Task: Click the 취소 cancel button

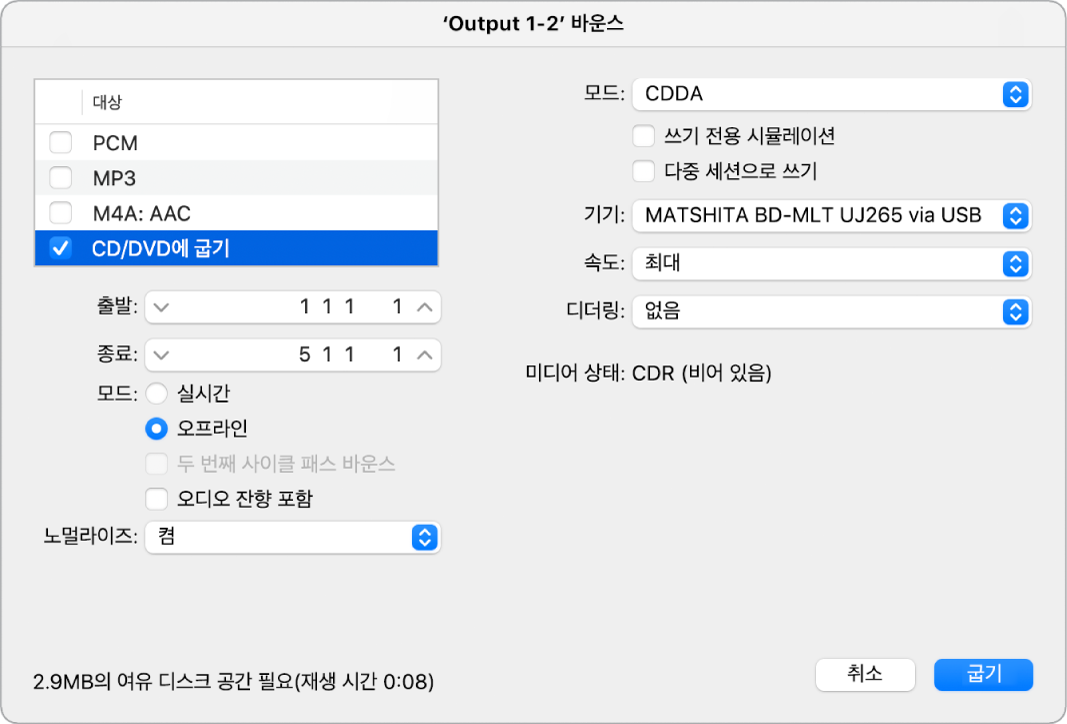Action: [865, 674]
